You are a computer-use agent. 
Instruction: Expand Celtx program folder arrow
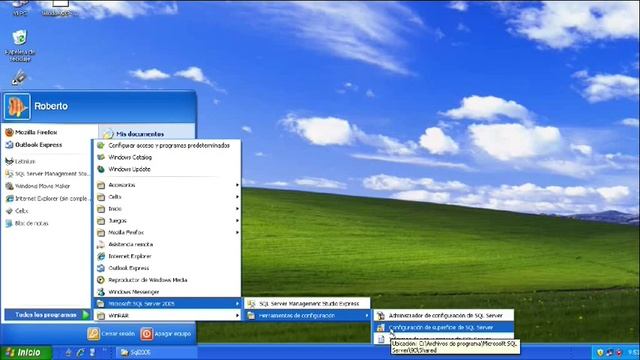[237, 197]
